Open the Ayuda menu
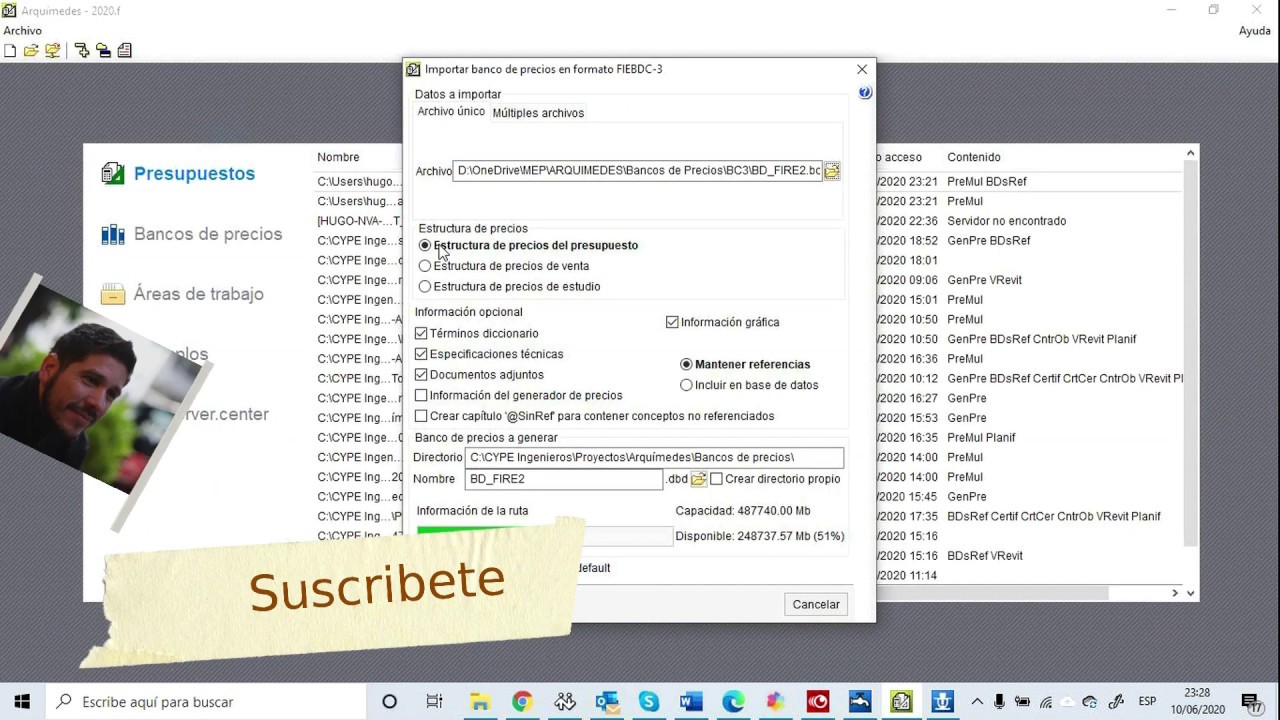 pyautogui.click(x=1255, y=31)
